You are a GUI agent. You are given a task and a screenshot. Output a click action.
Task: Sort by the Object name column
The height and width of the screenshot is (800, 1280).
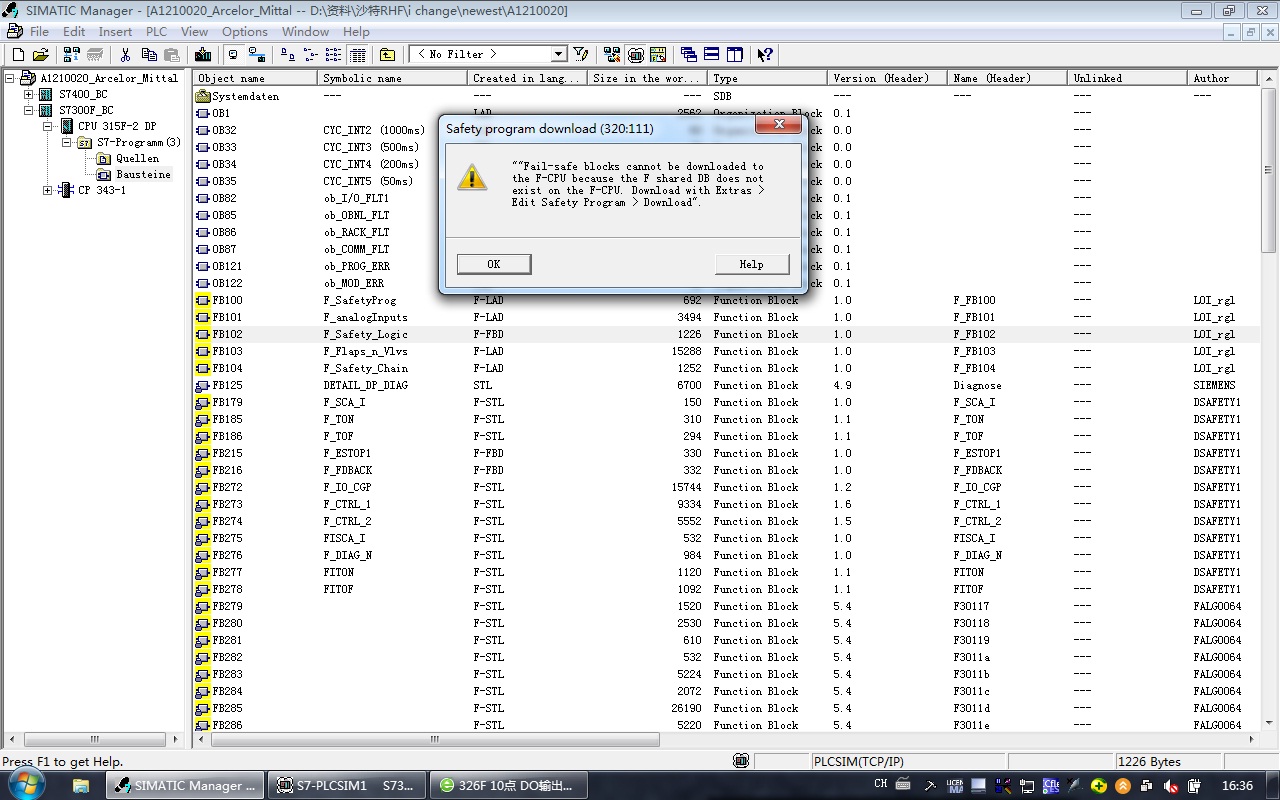click(x=256, y=78)
